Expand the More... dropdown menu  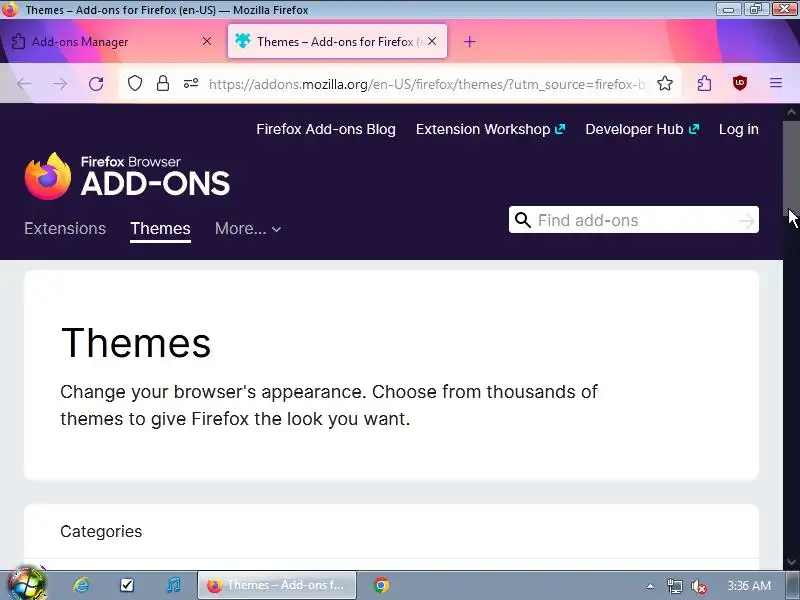click(248, 229)
